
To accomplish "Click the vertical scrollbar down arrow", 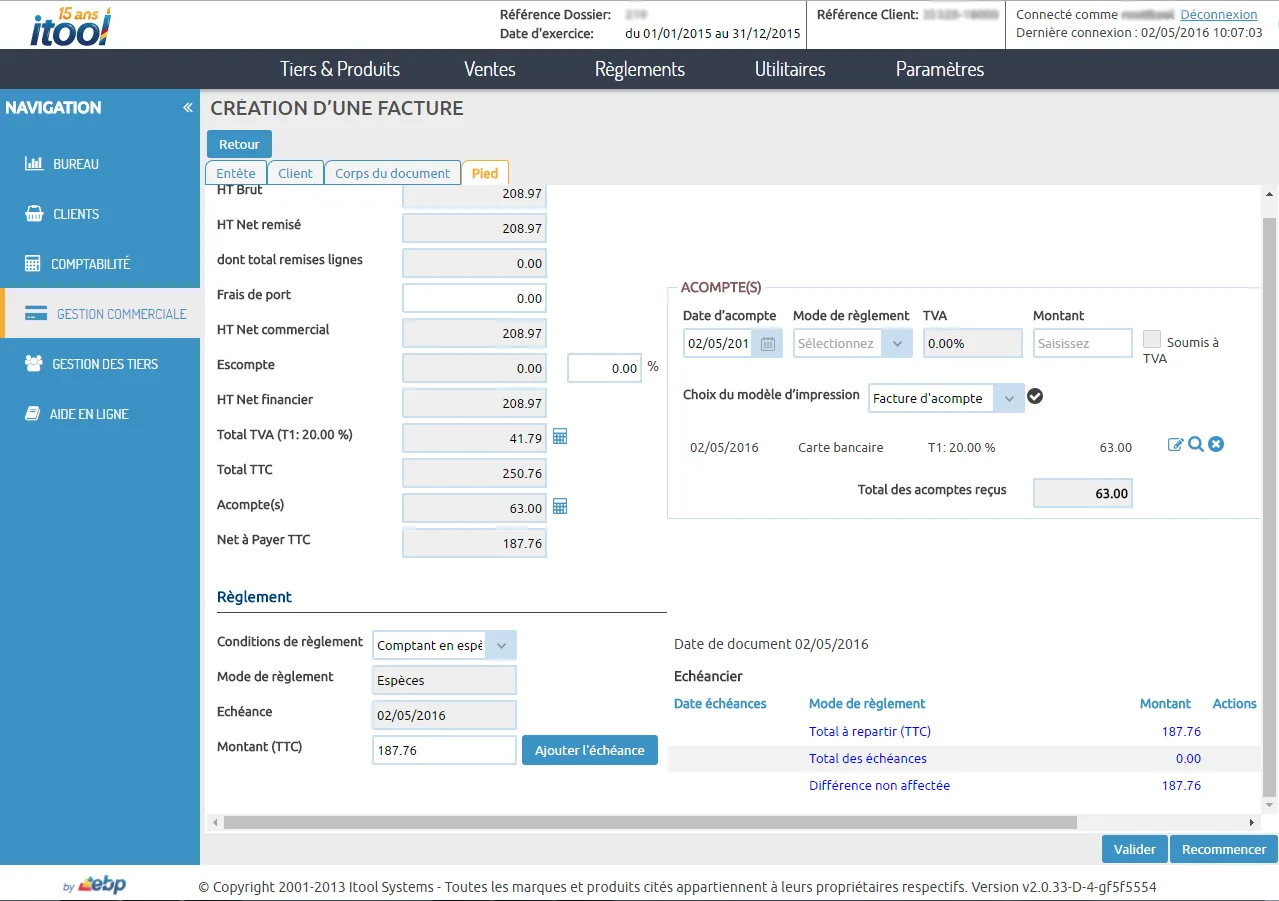I will click(1270, 805).
